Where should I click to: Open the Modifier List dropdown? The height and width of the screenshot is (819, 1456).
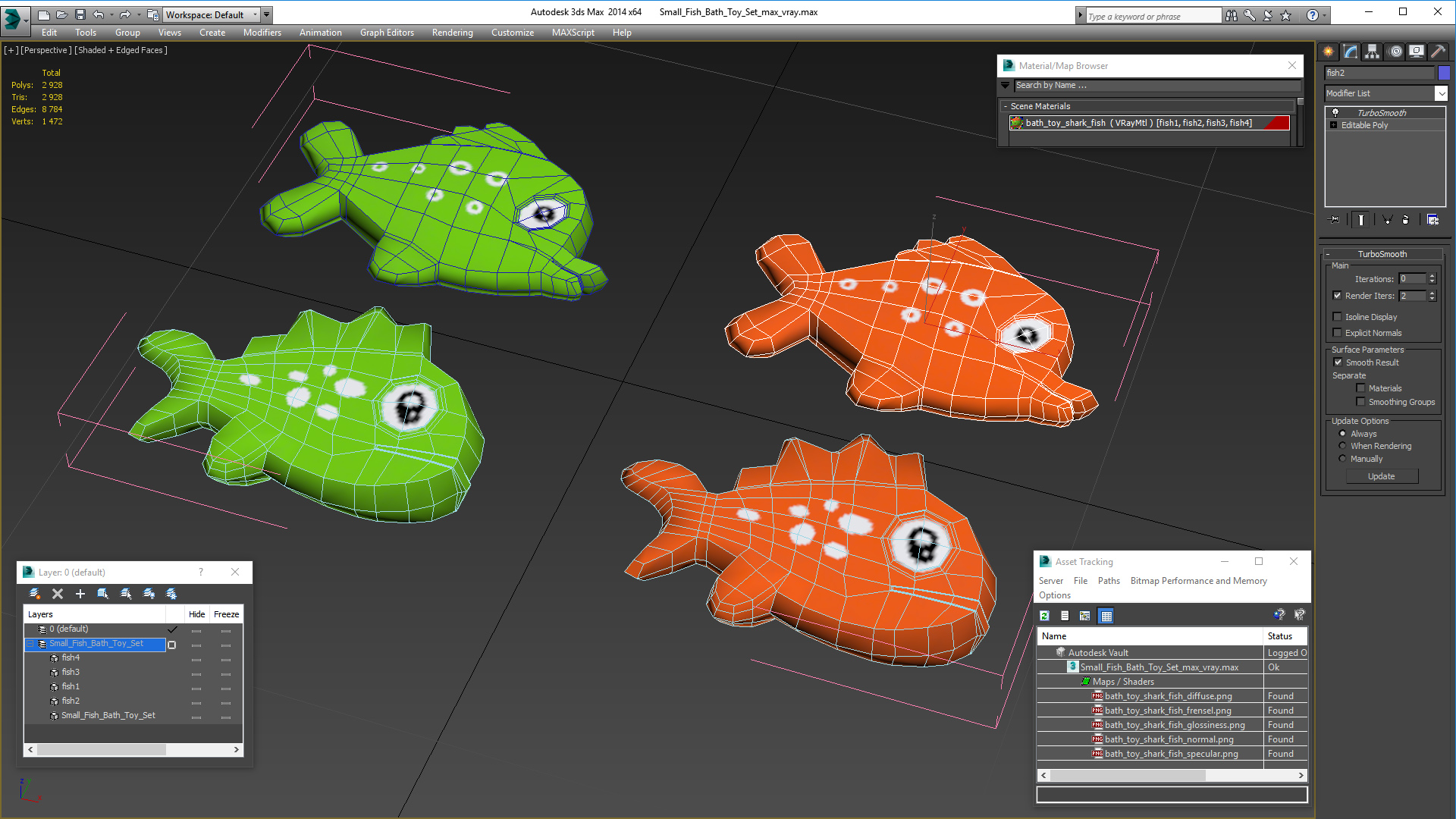click(1441, 93)
